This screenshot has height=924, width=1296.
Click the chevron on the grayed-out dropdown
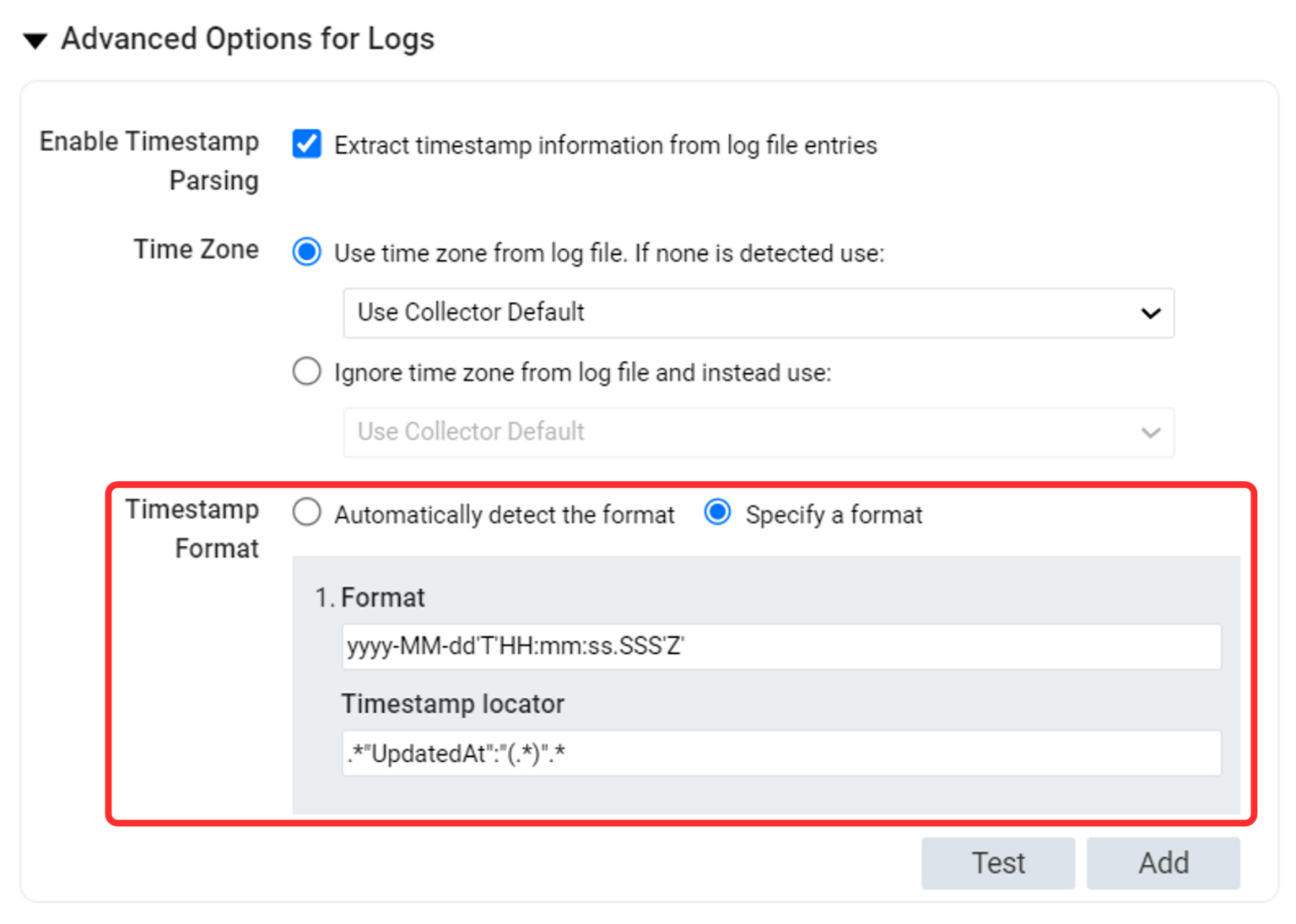click(1151, 433)
